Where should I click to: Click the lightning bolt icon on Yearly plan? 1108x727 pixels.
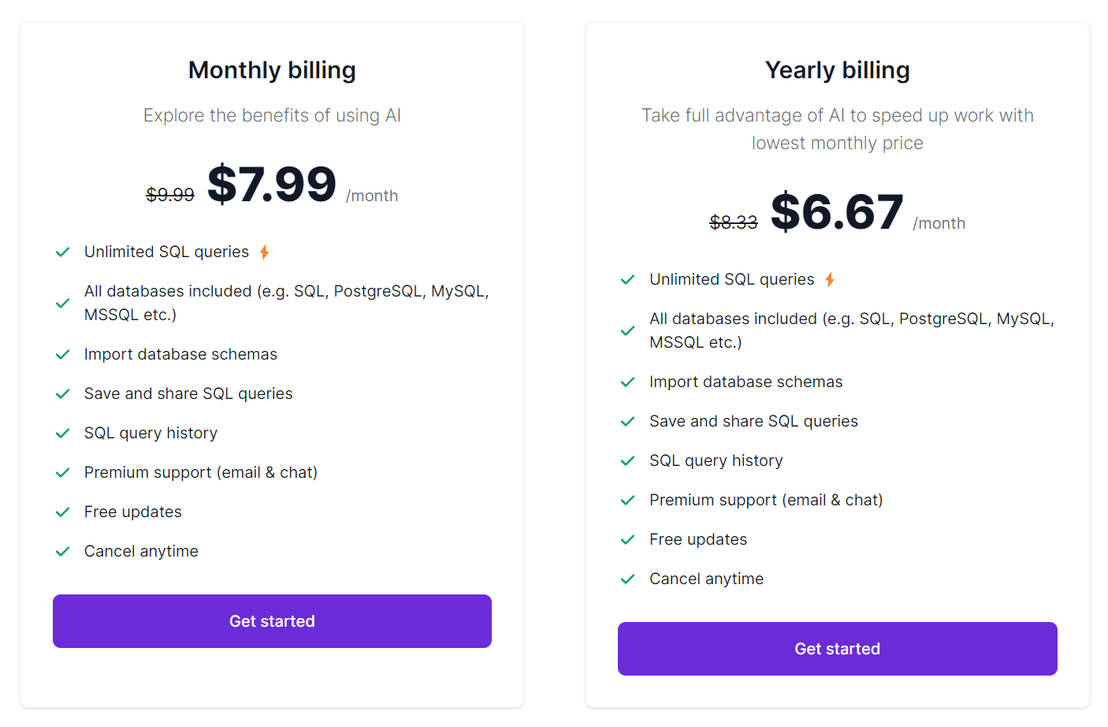point(828,279)
